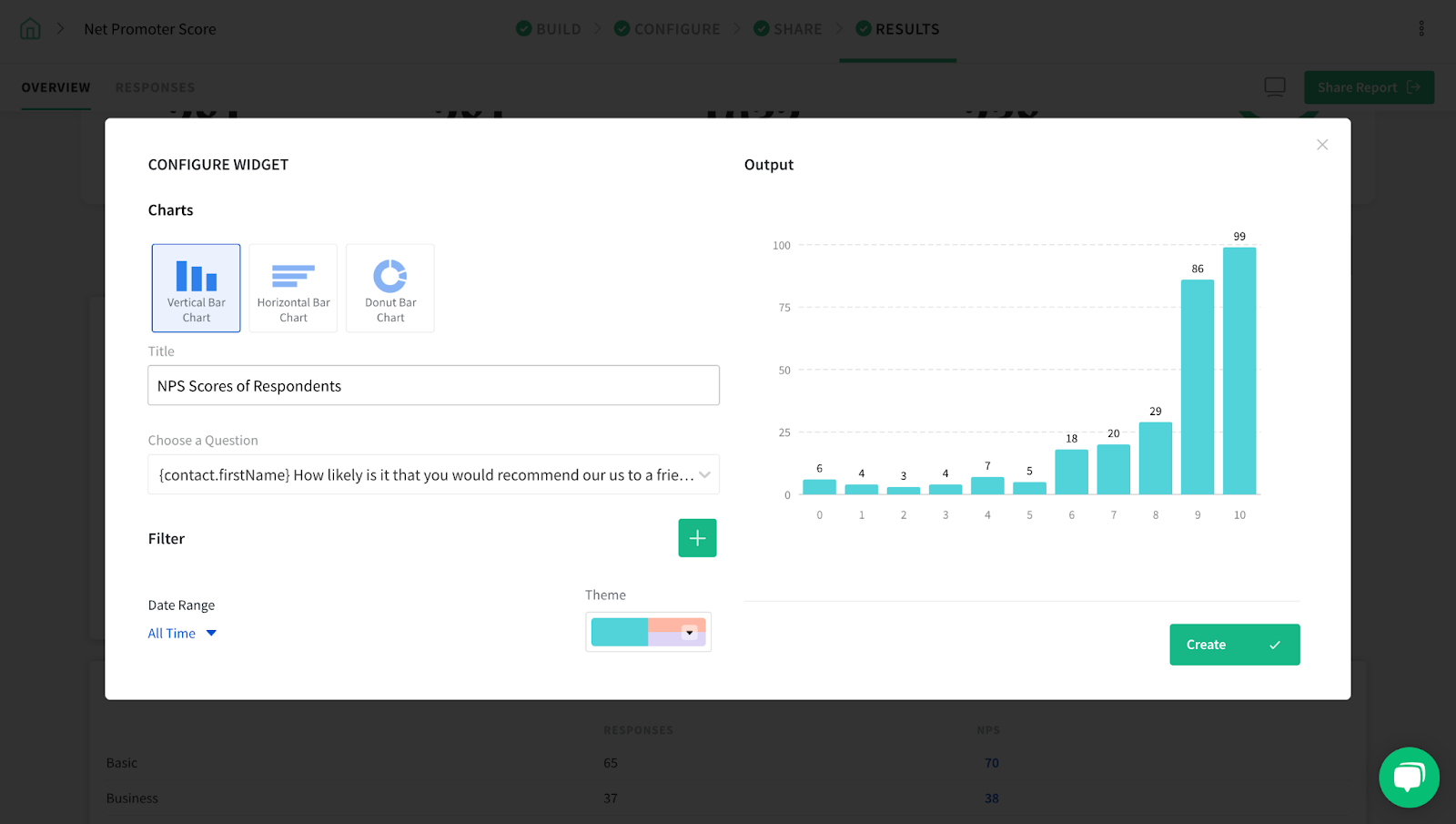Image resolution: width=1456 pixels, height=824 pixels.
Task: Click the Net Promoter Score breadcrumb
Action: (150, 29)
